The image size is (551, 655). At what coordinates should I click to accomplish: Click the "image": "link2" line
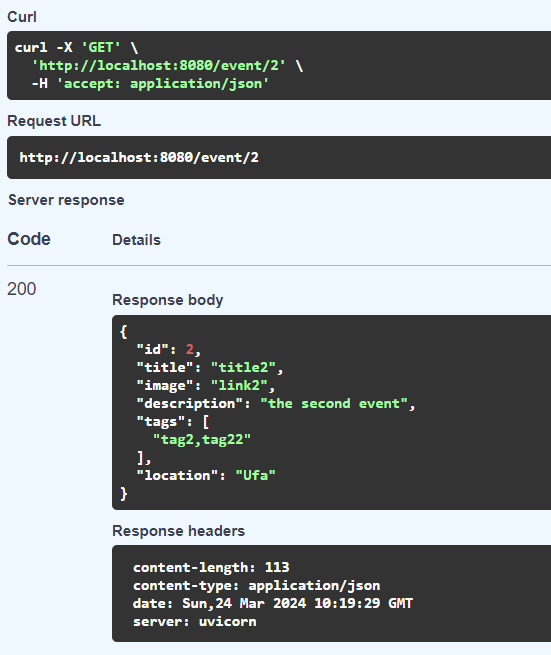click(x=206, y=385)
